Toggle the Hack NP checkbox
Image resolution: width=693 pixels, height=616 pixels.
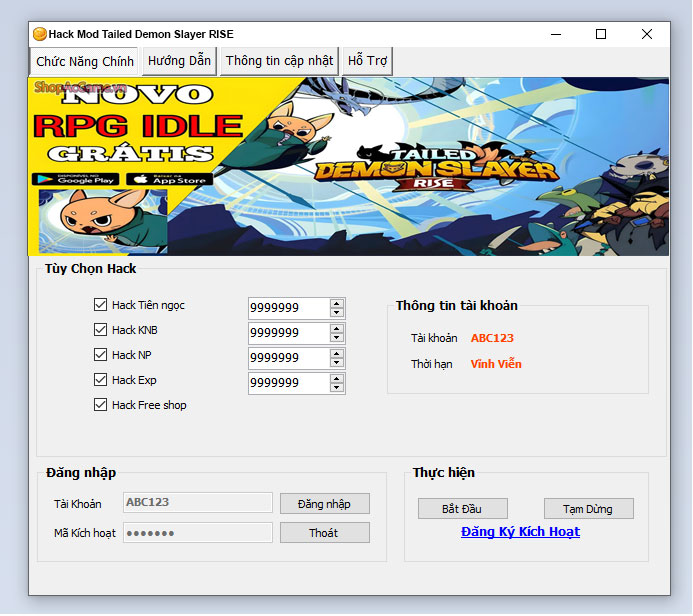(x=100, y=355)
